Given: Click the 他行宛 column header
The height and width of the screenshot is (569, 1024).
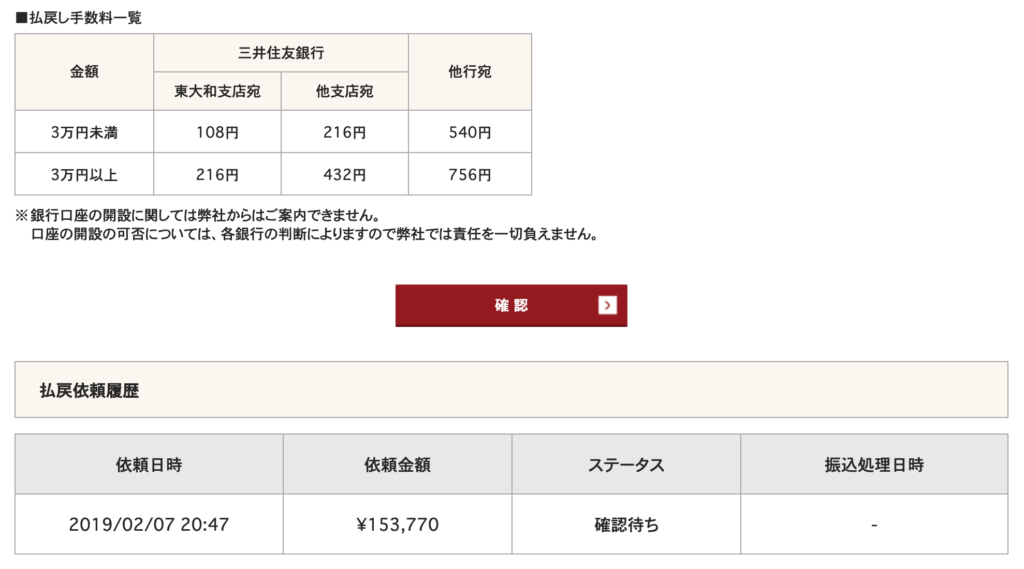Looking at the screenshot, I should pos(470,72).
